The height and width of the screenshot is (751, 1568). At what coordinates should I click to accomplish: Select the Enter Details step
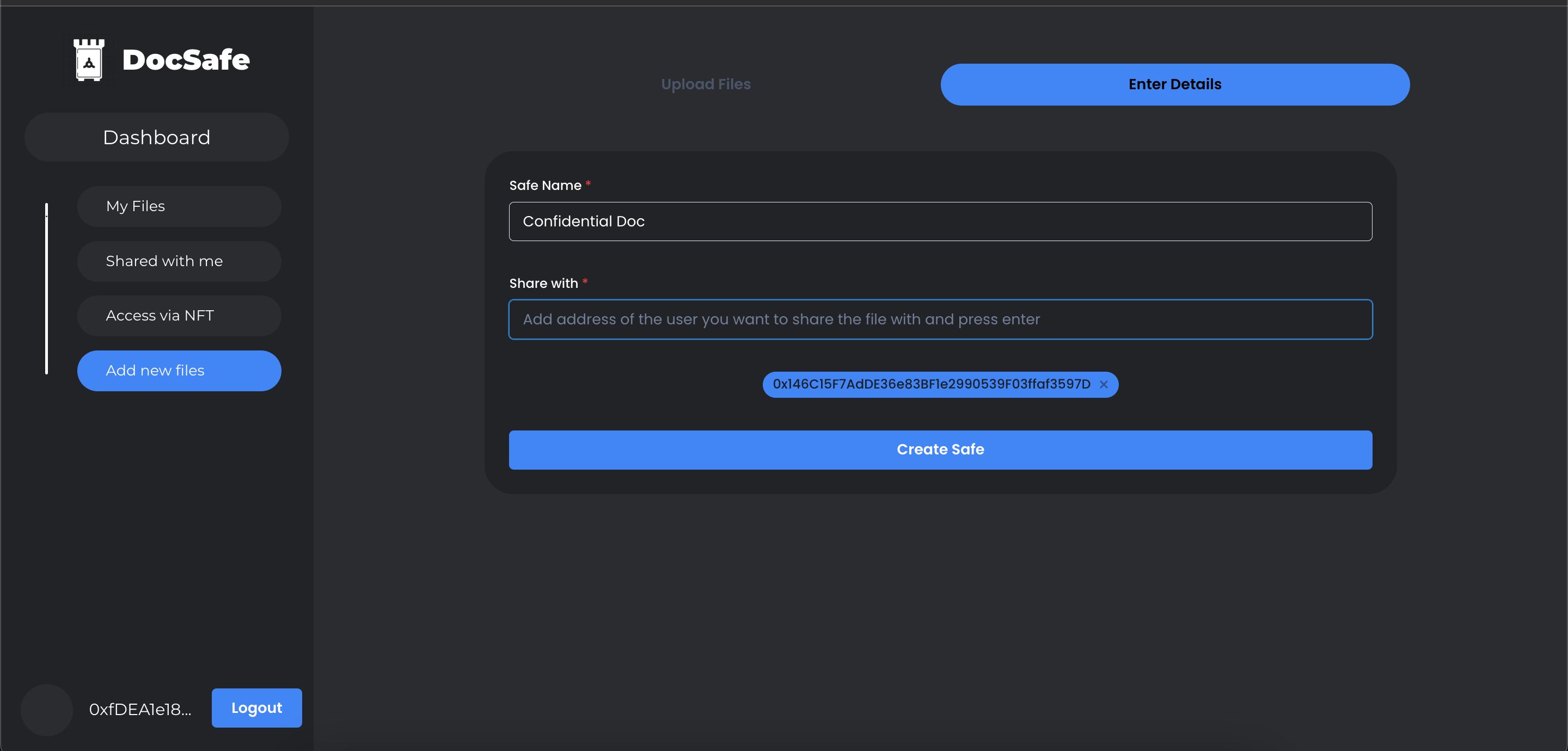[1175, 84]
